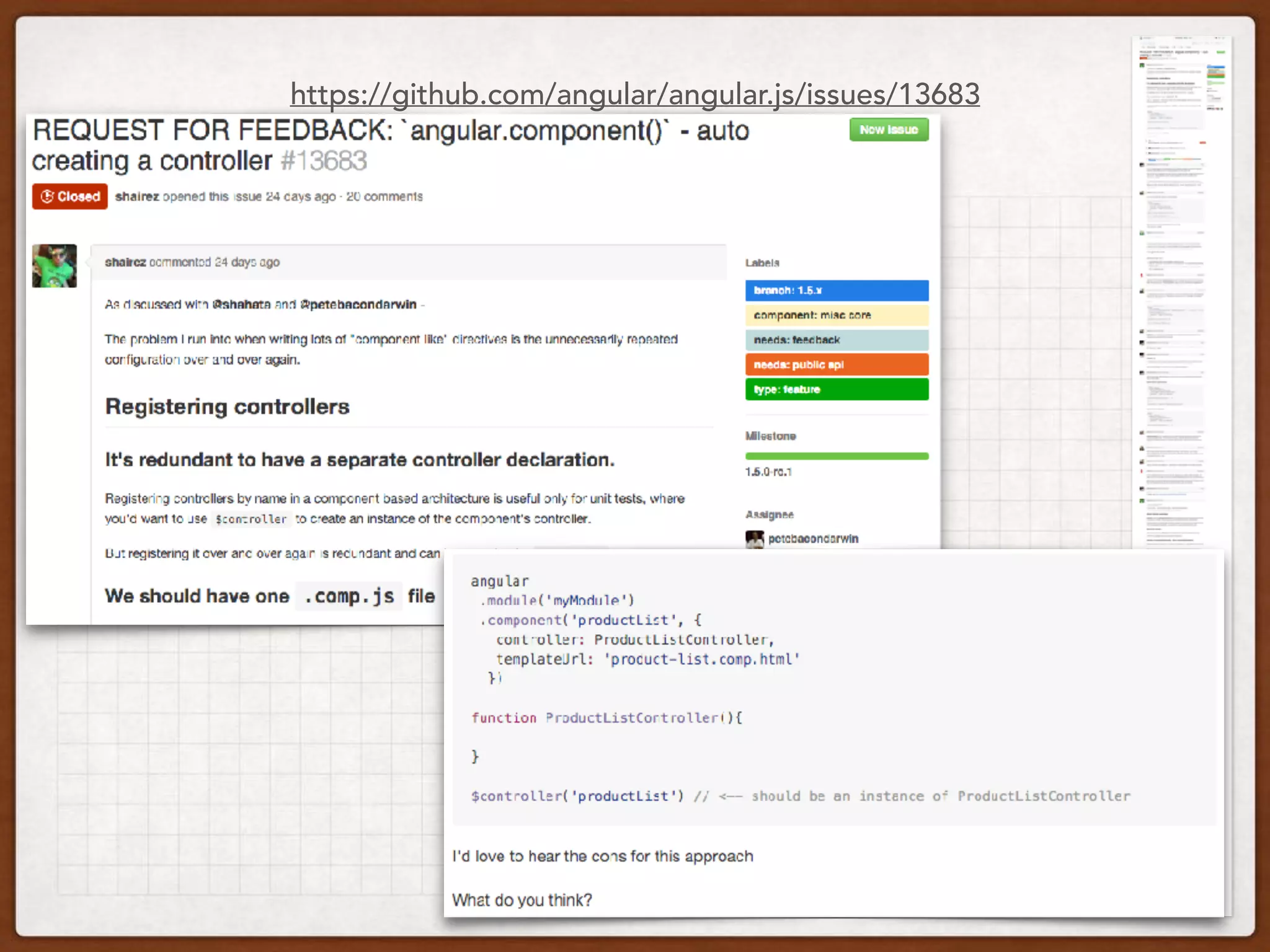Screen dimensions: 1270x952
Task: Click the .comp.js inline code text
Action: (x=349, y=596)
